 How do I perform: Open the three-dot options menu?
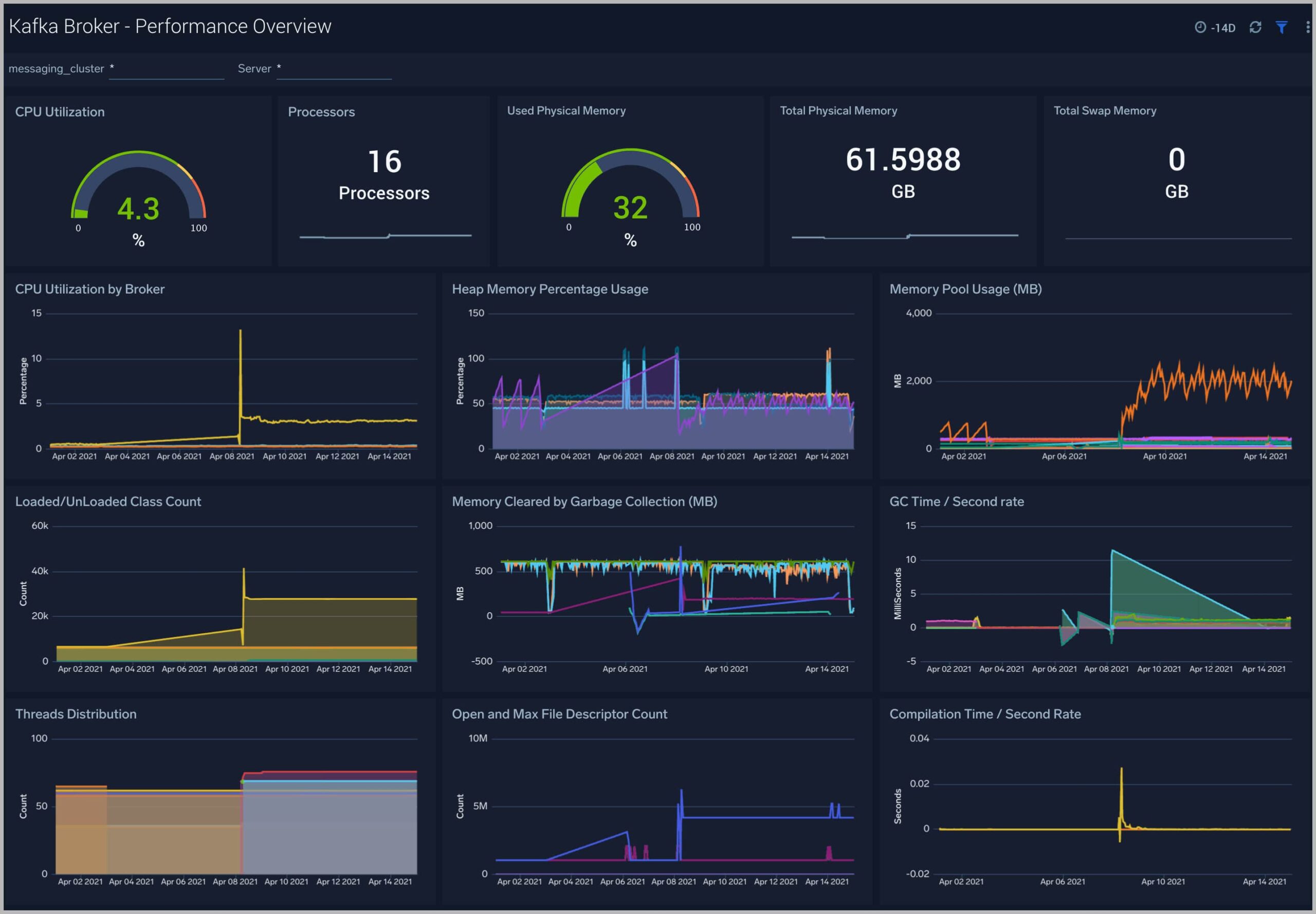[x=1306, y=27]
